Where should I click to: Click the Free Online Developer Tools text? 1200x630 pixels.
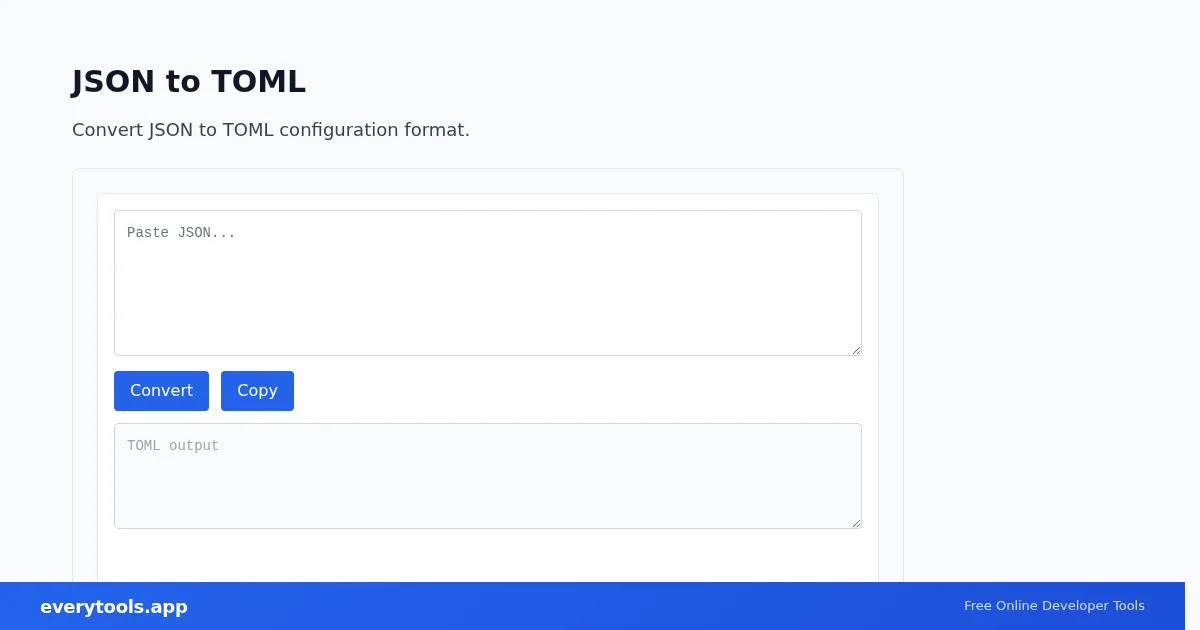(x=1054, y=606)
